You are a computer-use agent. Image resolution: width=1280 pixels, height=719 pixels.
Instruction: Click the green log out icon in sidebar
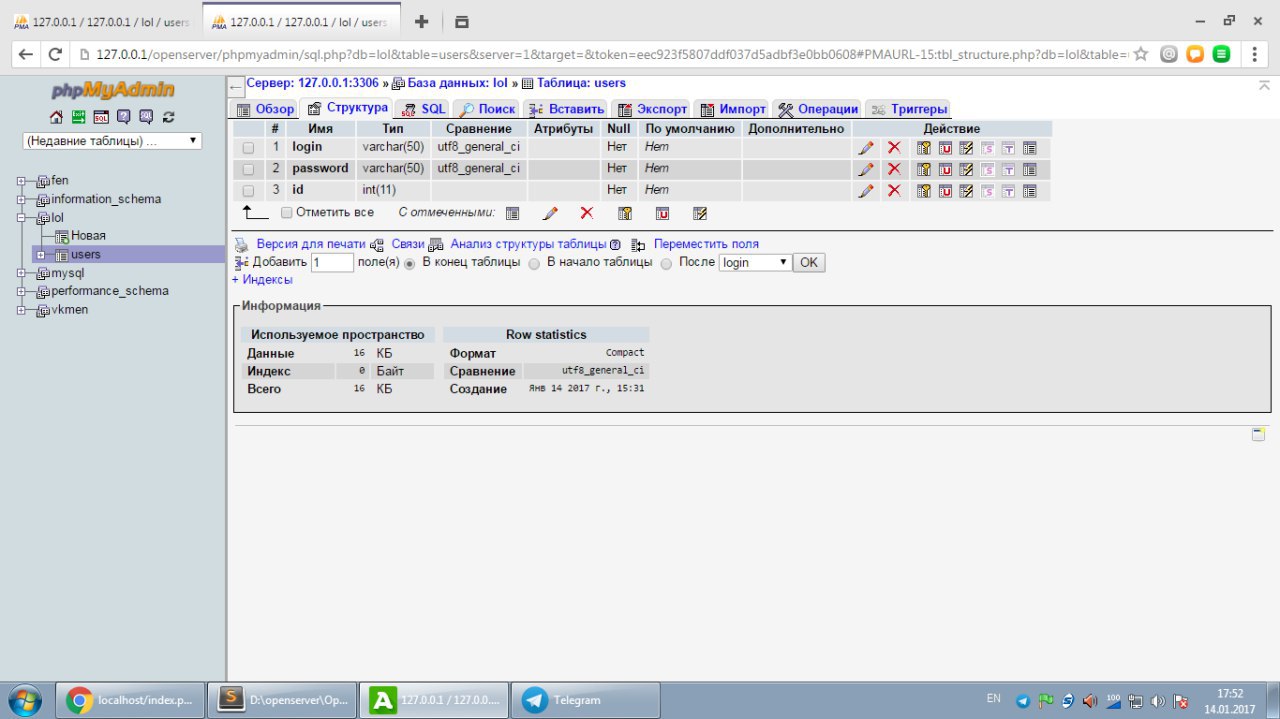pyautogui.click(x=79, y=116)
